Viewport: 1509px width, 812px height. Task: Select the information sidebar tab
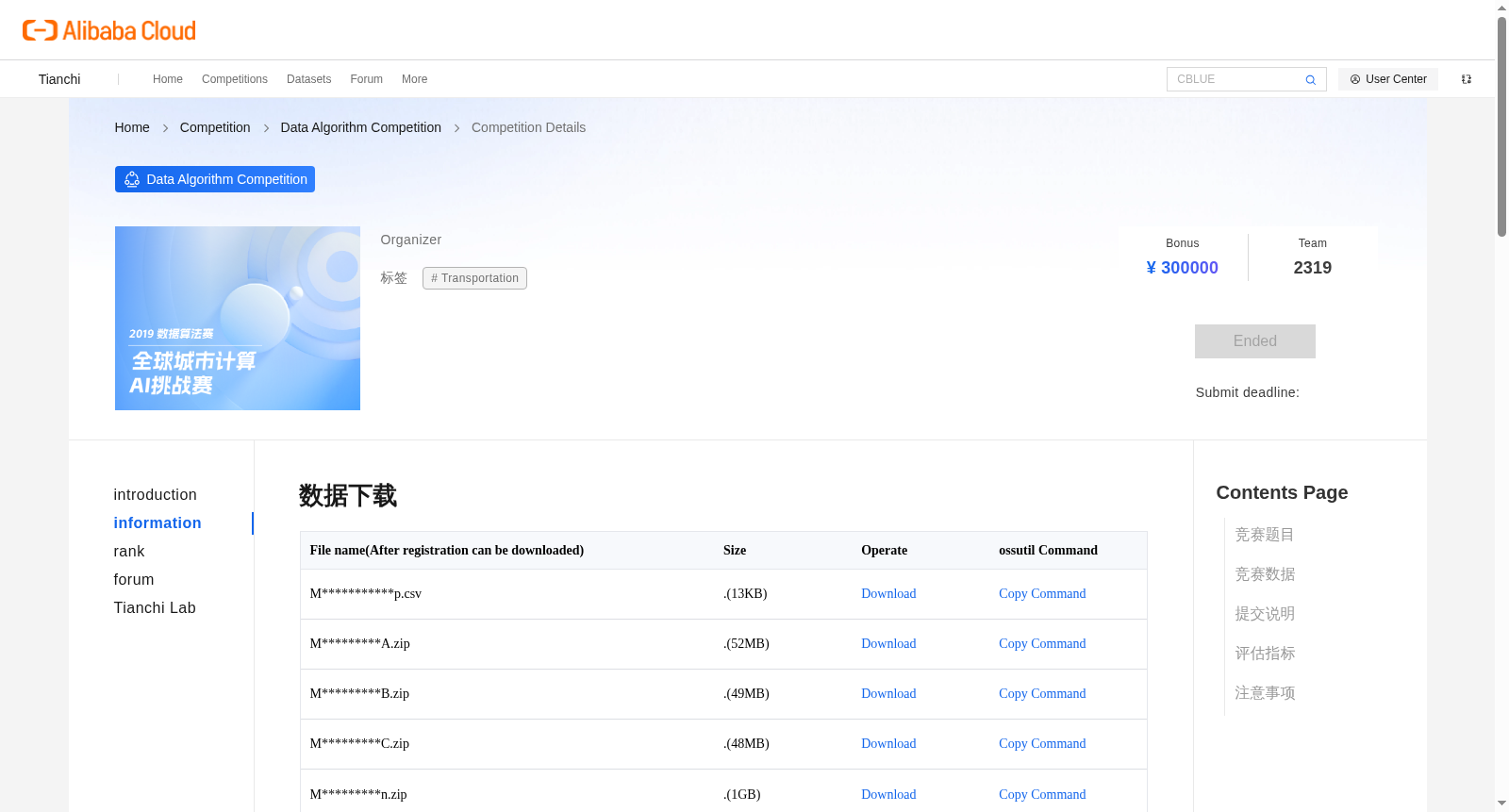tap(158, 523)
